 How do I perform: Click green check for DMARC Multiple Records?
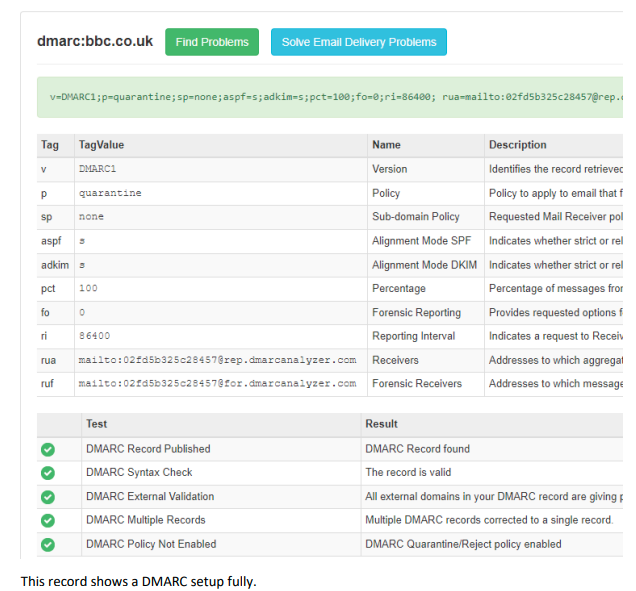coord(48,520)
